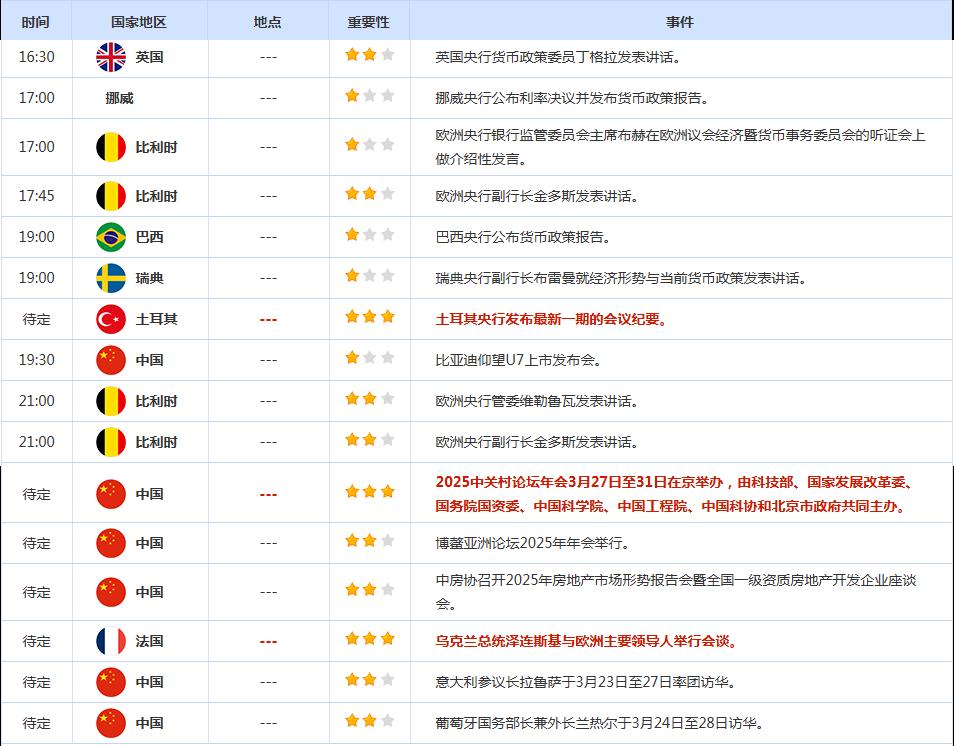Click China flag in the 博鳌亚洲论坛 row

point(111,543)
